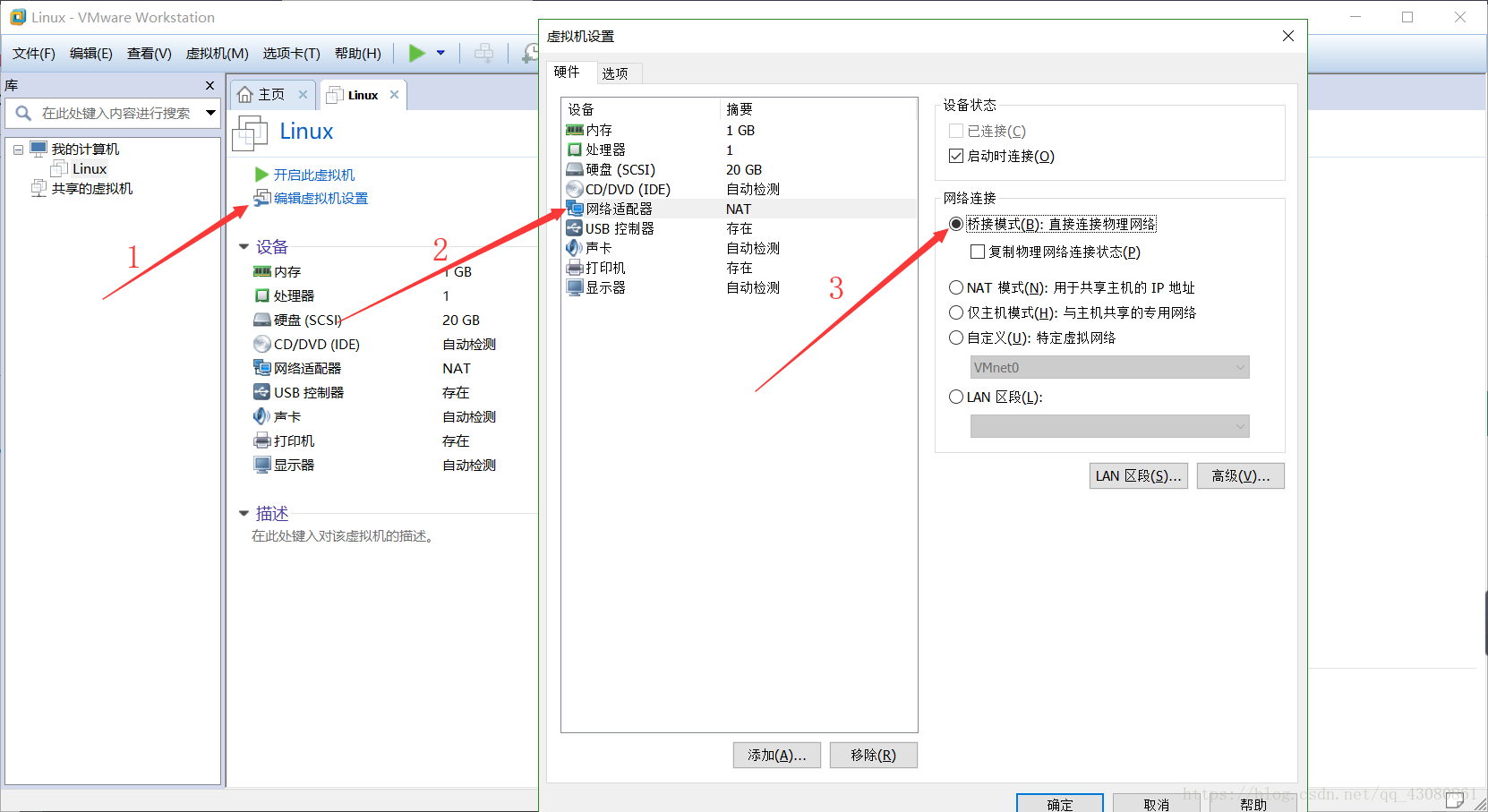Select 桥接模式(B) radio button
The width and height of the screenshot is (1488, 812).
tap(956, 224)
